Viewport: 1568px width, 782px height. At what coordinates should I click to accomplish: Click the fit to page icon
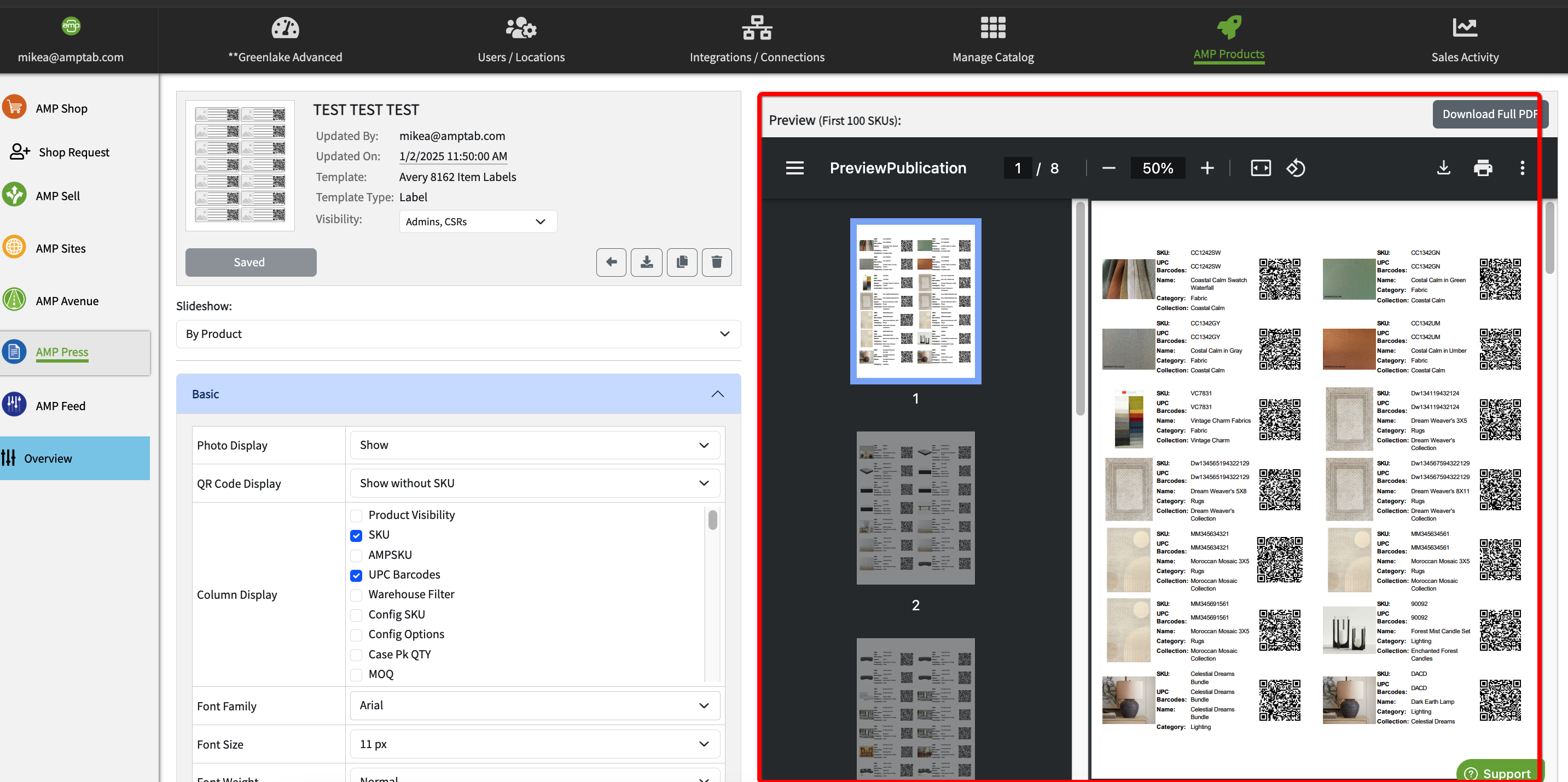(1260, 168)
